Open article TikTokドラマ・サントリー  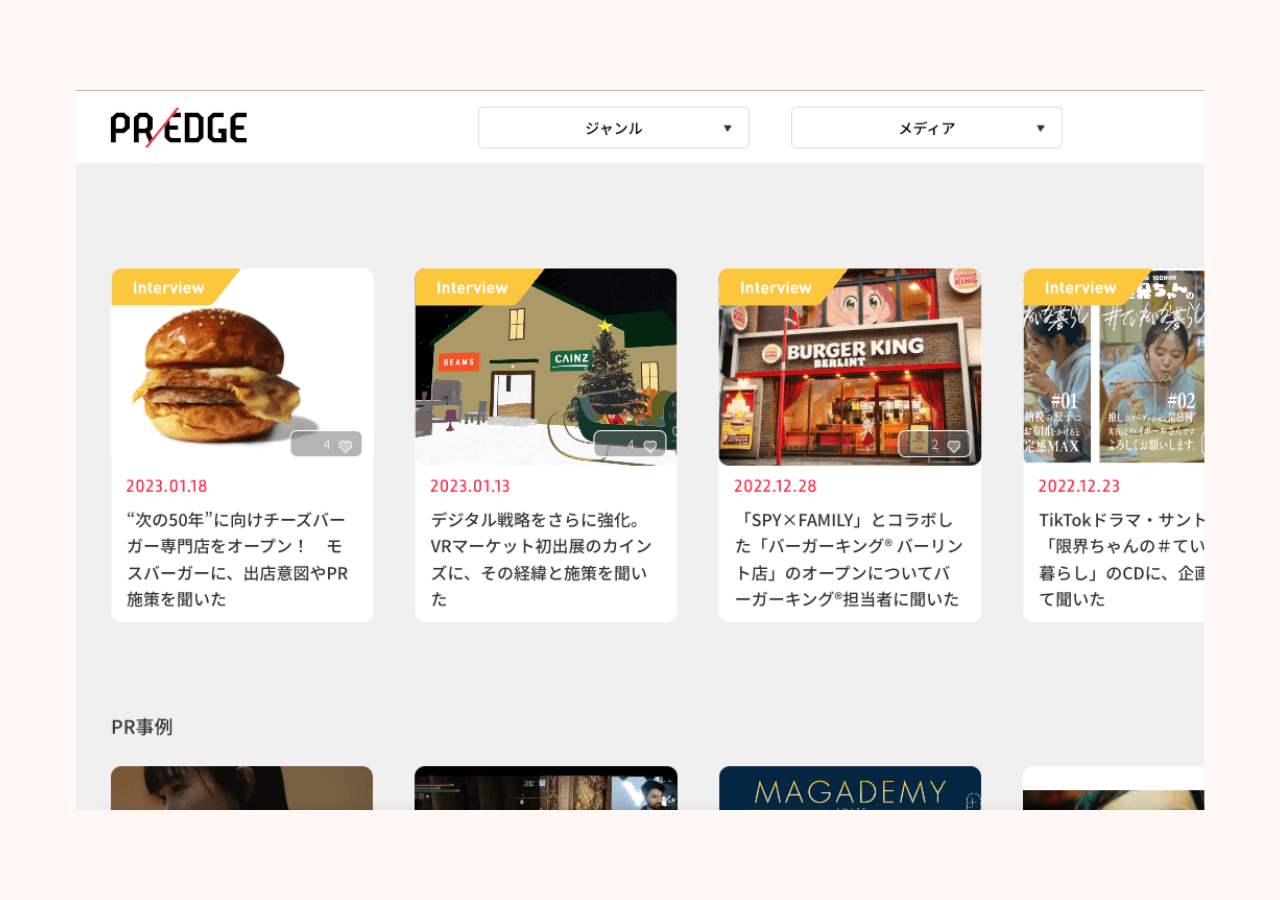[x=1121, y=559]
